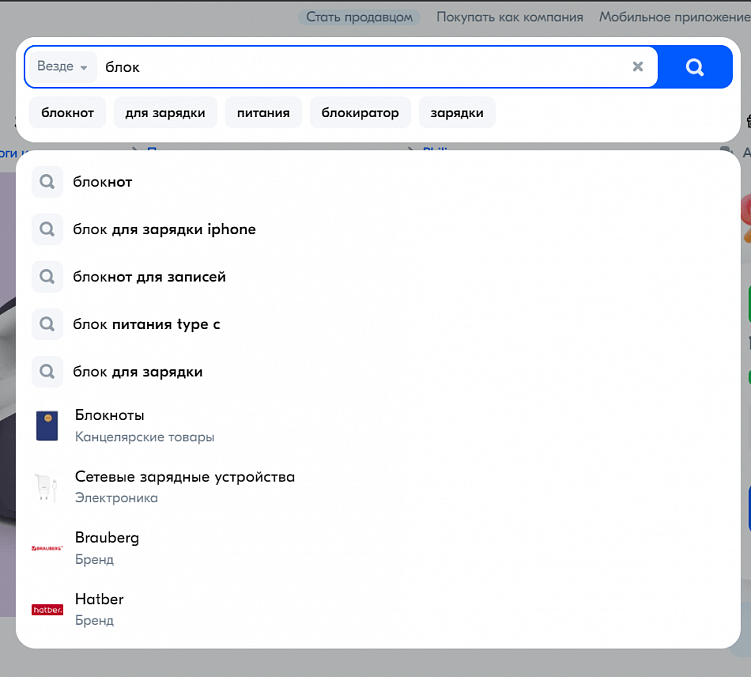Open the "Везде" category dropdown
This screenshot has width=751, height=677.
tap(62, 67)
